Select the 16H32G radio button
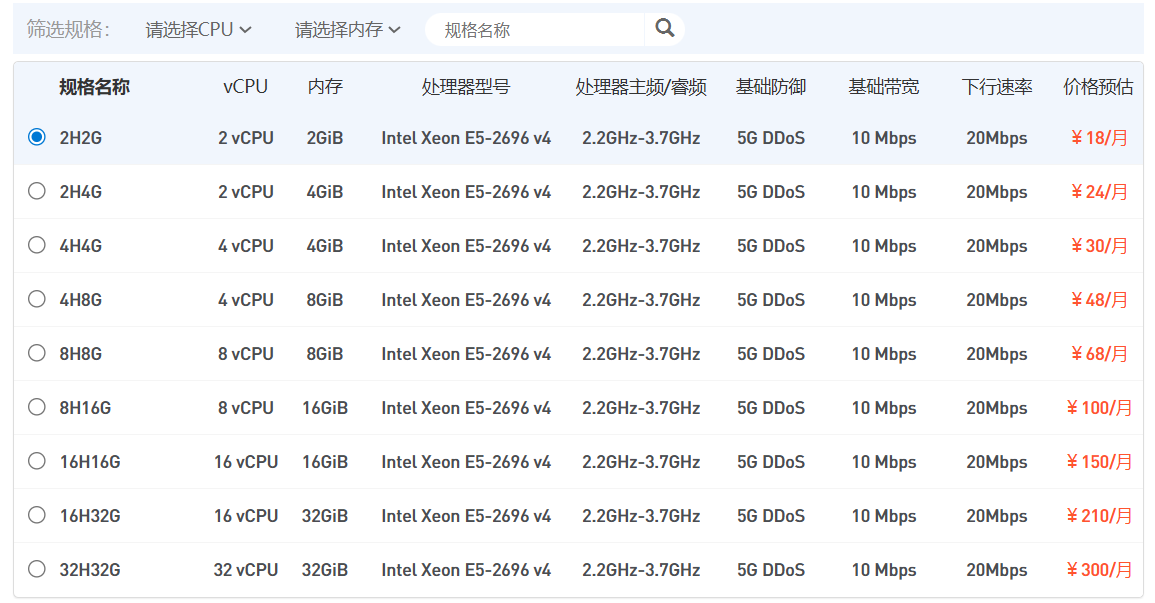The width and height of the screenshot is (1155, 603). coord(37,515)
